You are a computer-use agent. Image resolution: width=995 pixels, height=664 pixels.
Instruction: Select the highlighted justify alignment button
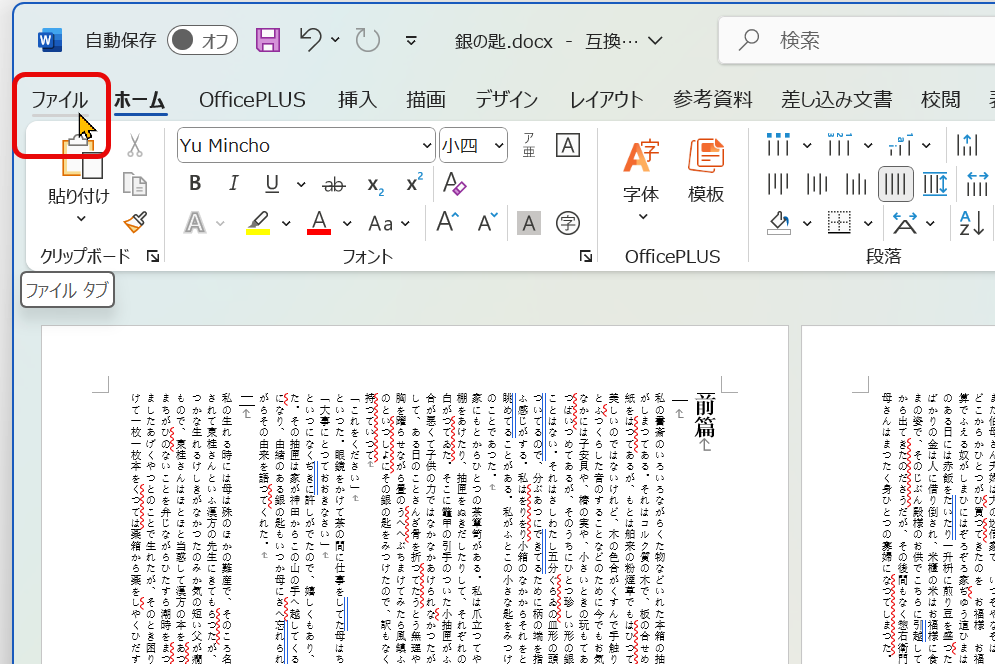tap(895, 184)
